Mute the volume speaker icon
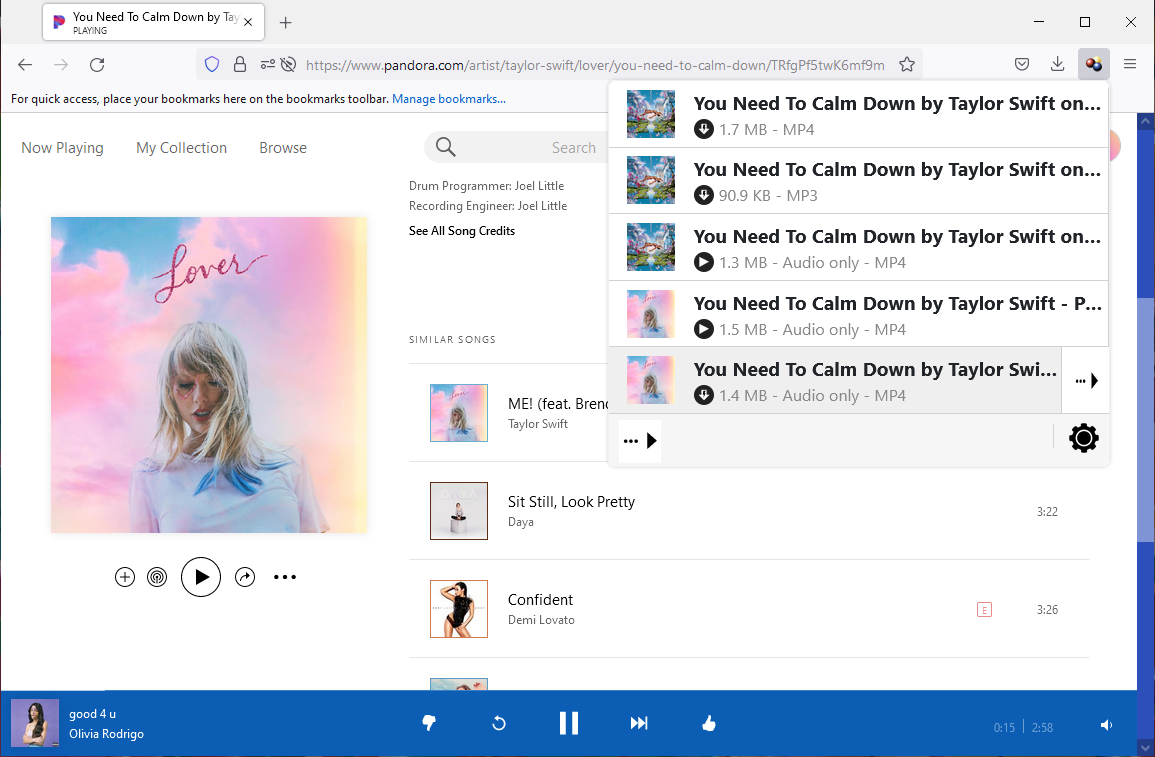 (1106, 726)
